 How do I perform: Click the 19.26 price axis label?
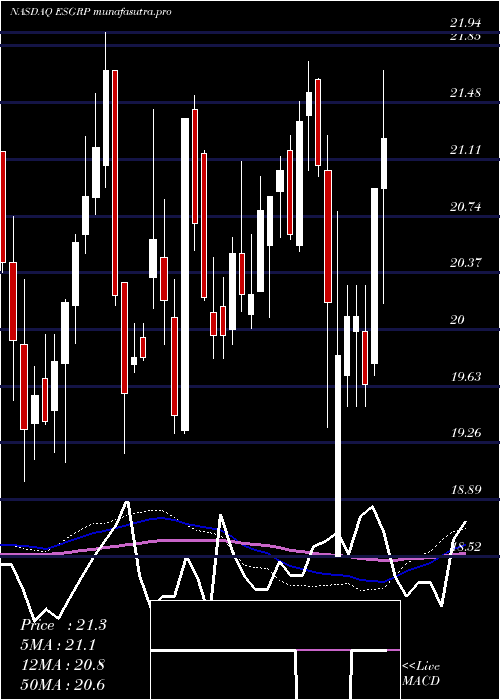point(466,433)
